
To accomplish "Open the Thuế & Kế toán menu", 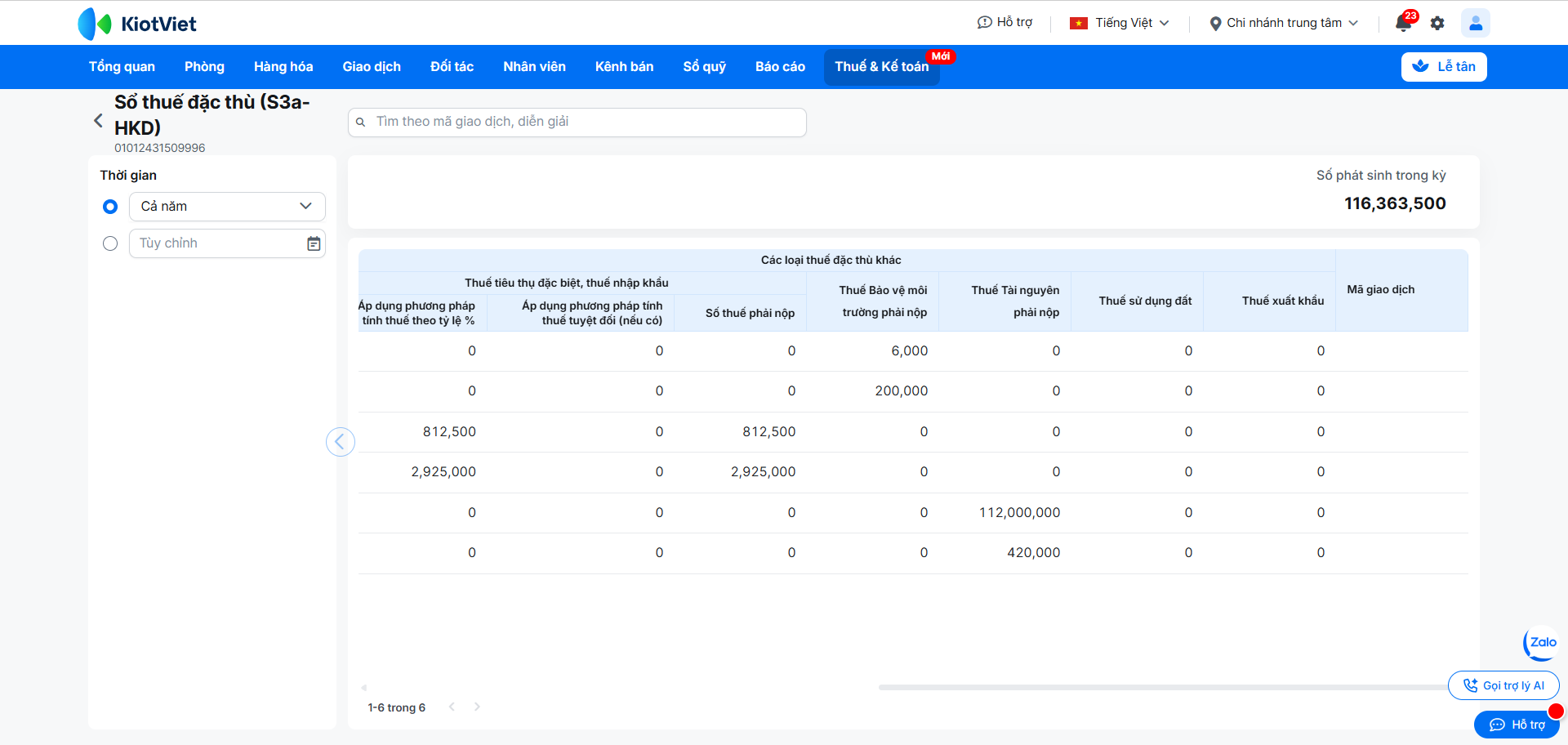I will (881, 67).
